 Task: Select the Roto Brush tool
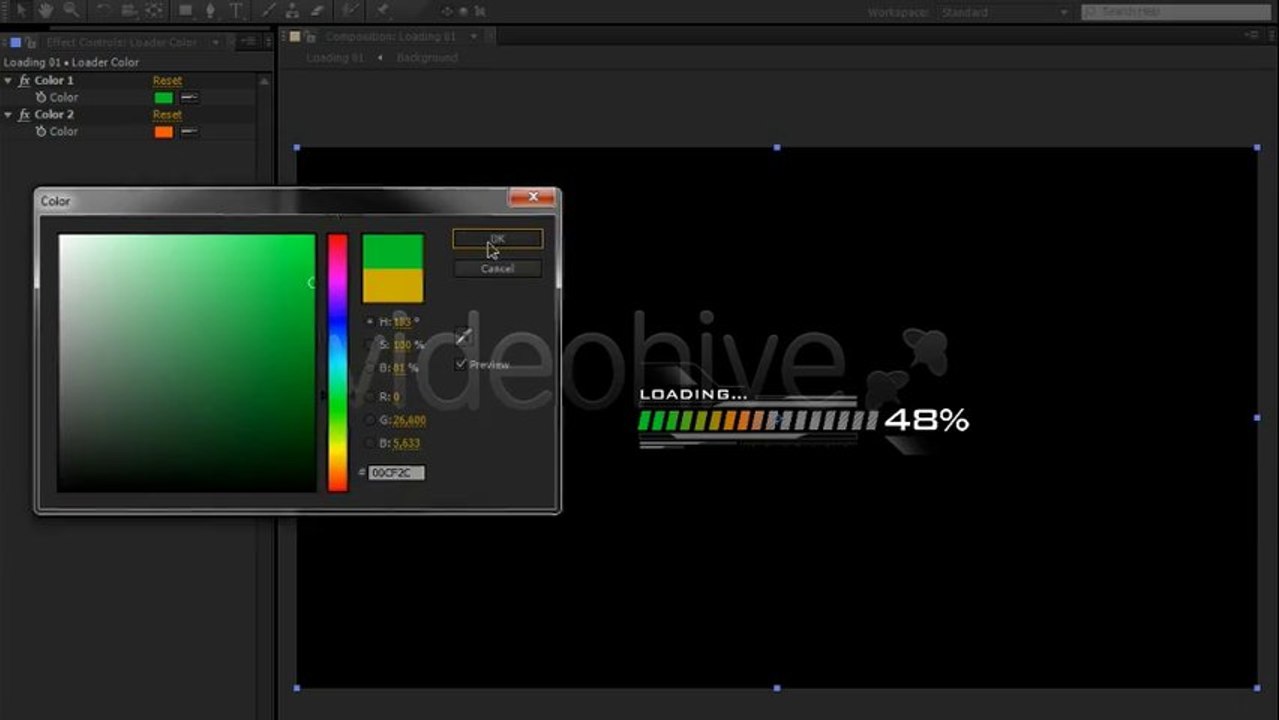(350, 10)
